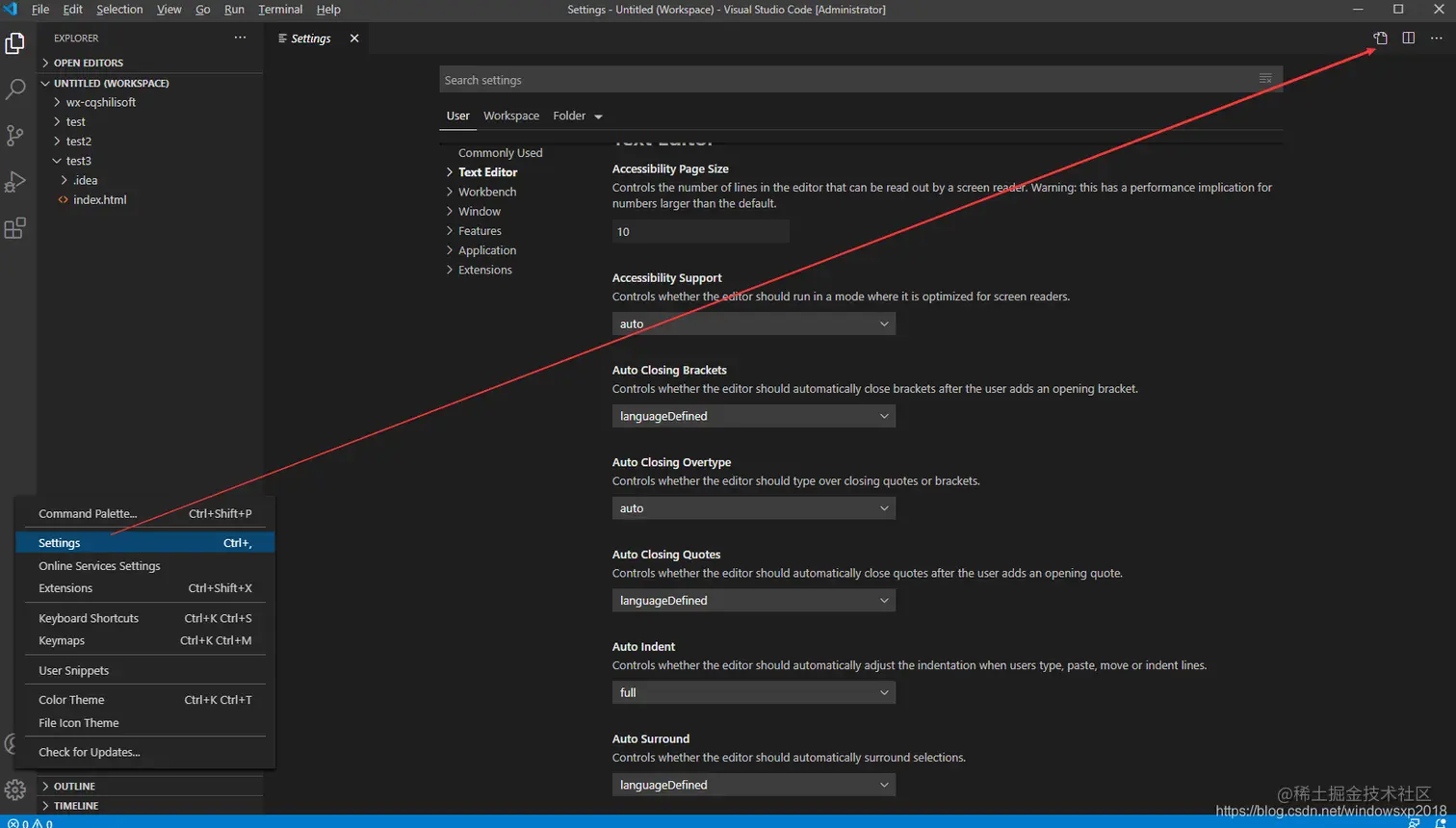Screen dimensions: 1456x828
Task: Collapse the test3 folder
Action: pyautogui.click(x=149, y=161)
